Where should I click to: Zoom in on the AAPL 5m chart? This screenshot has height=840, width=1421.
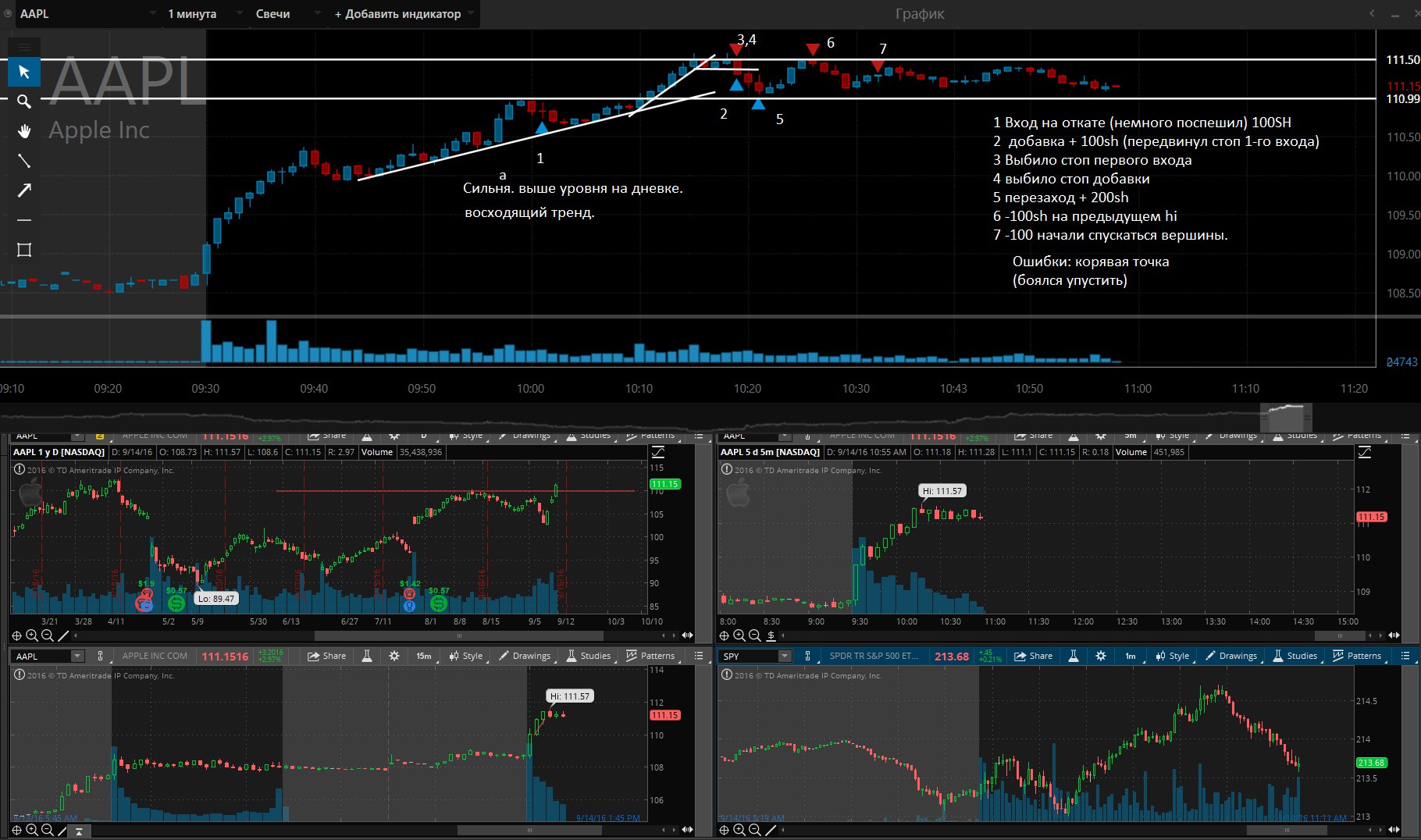[x=739, y=636]
